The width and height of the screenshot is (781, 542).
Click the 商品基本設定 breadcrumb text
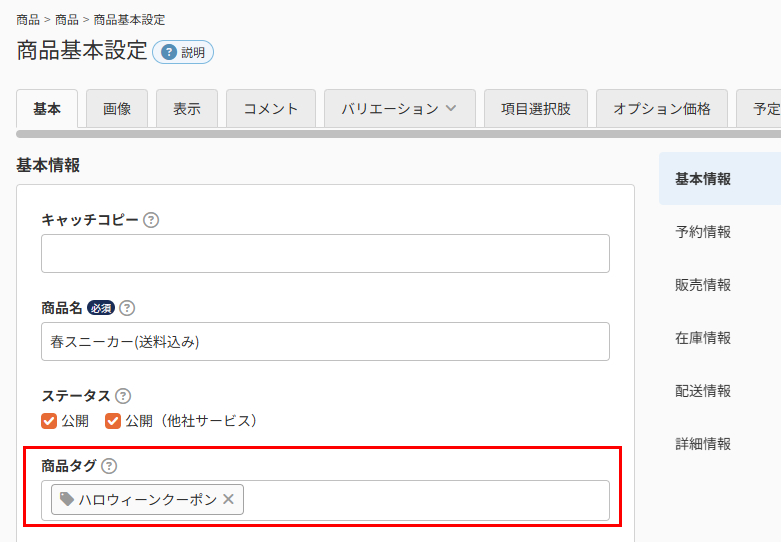point(130,20)
